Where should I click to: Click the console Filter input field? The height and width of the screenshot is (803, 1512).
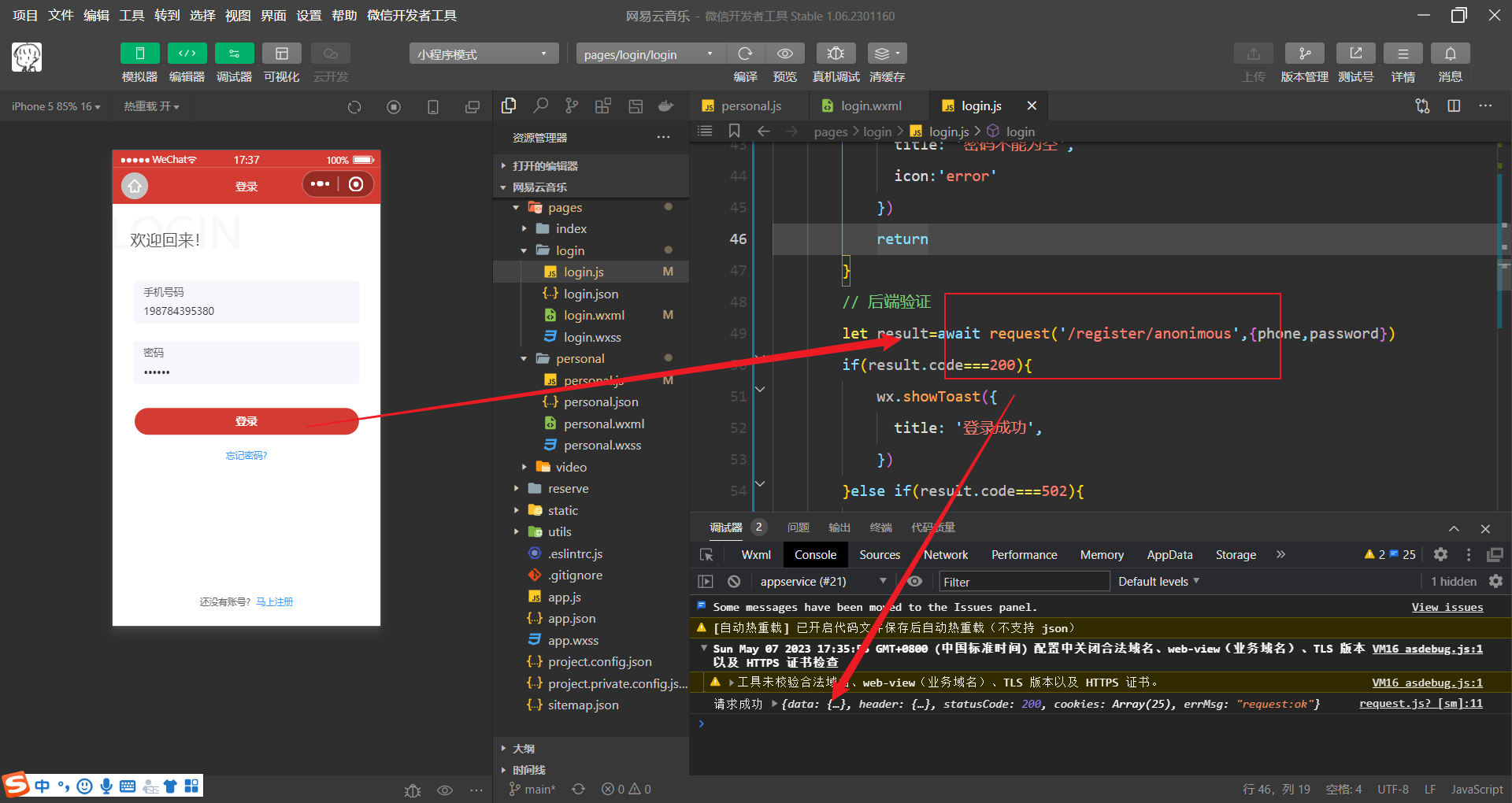point(1024,582)
